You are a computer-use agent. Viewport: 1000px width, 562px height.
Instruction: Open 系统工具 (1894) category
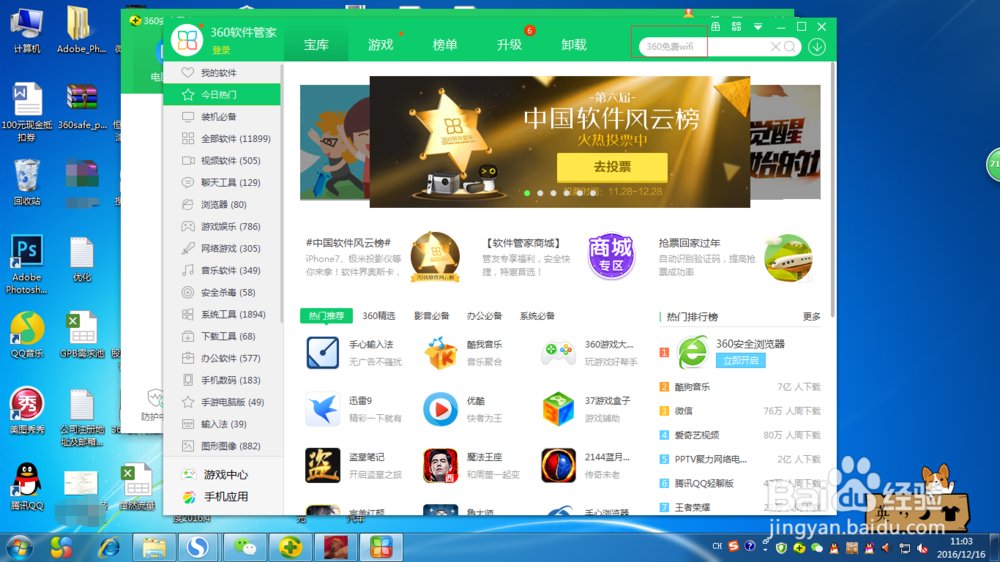coord(222,314)
